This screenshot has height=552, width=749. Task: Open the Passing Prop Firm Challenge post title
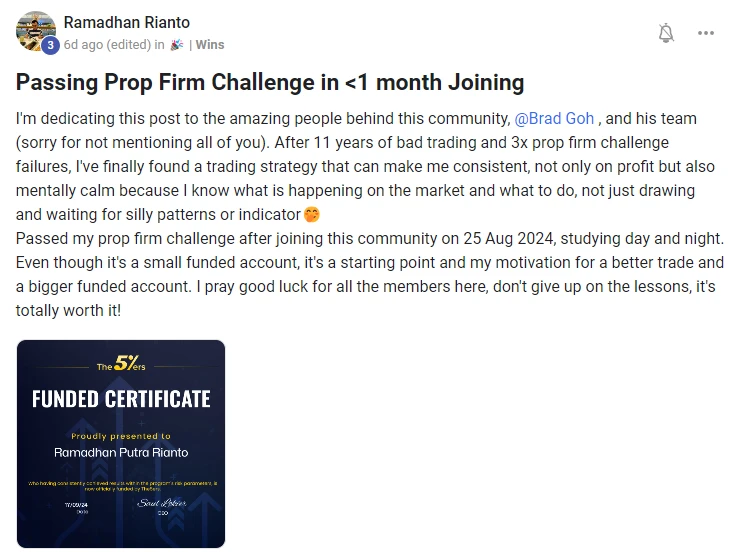click(270, 82)
